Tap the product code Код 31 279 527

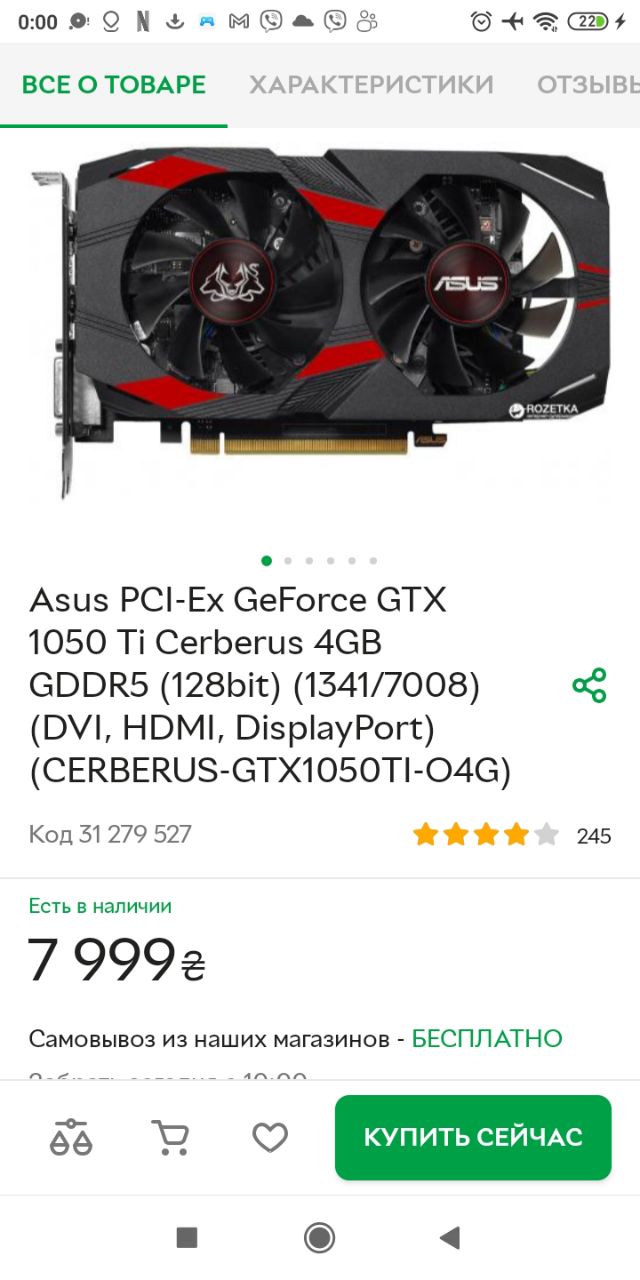click(110, 834)
